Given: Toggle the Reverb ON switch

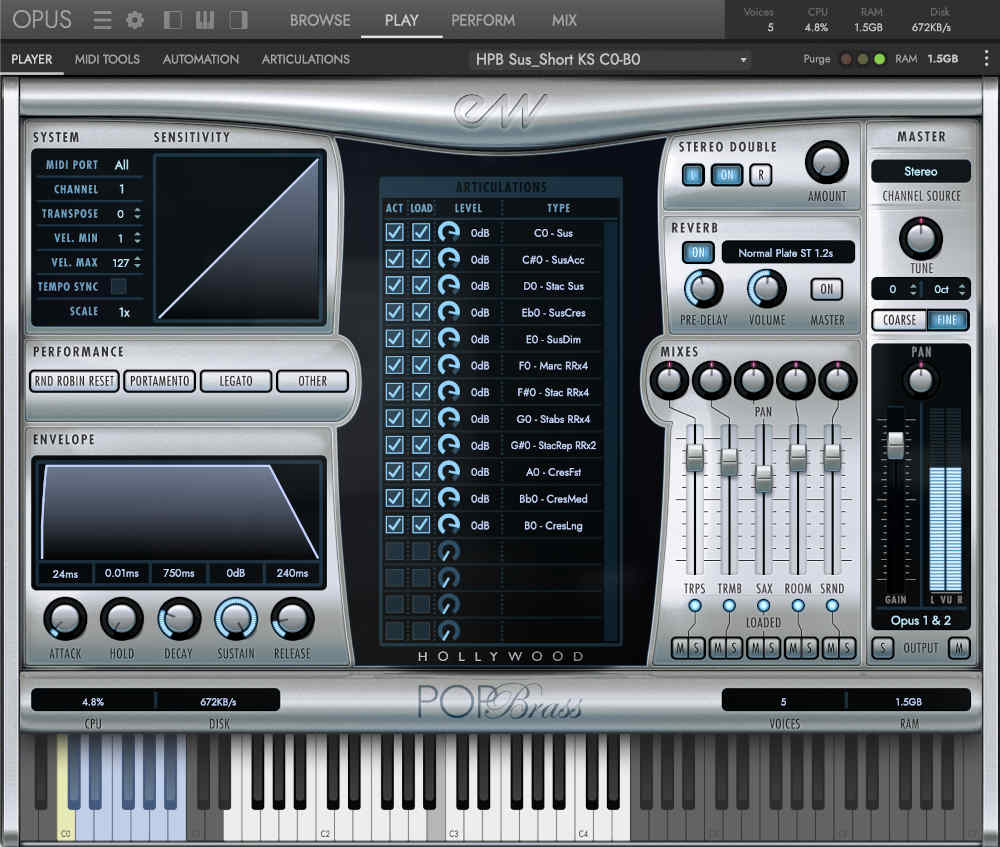Looking at the screenshot, I should click(697, 253).
